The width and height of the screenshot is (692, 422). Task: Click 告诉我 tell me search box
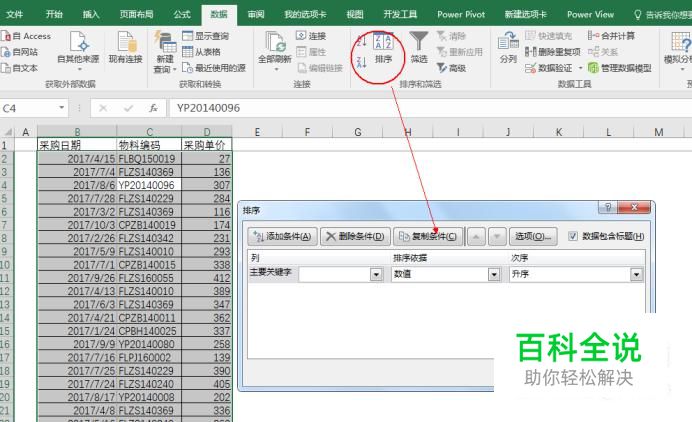[x=662, y=15]
